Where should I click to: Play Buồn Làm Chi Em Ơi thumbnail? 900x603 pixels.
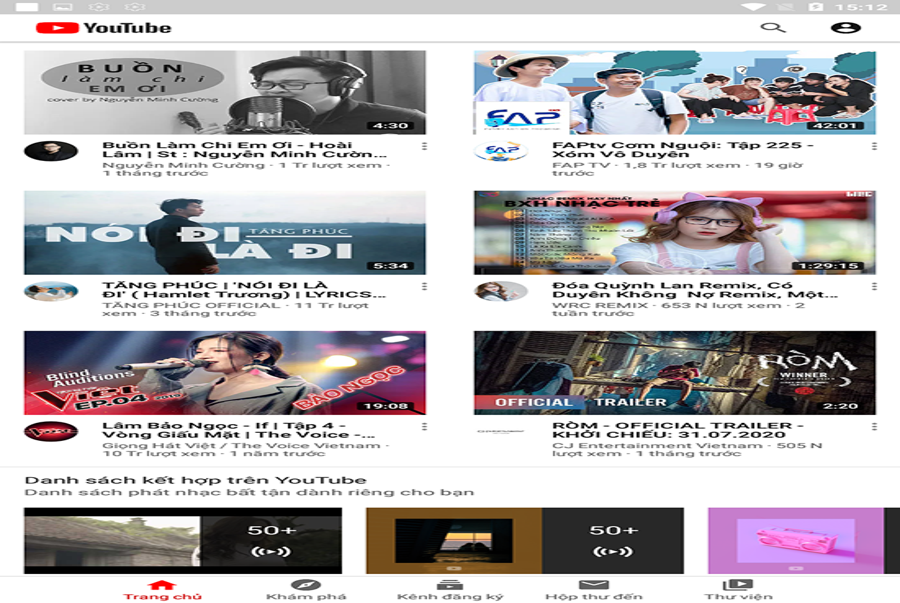pyautogui.click(x=225, y=92)
